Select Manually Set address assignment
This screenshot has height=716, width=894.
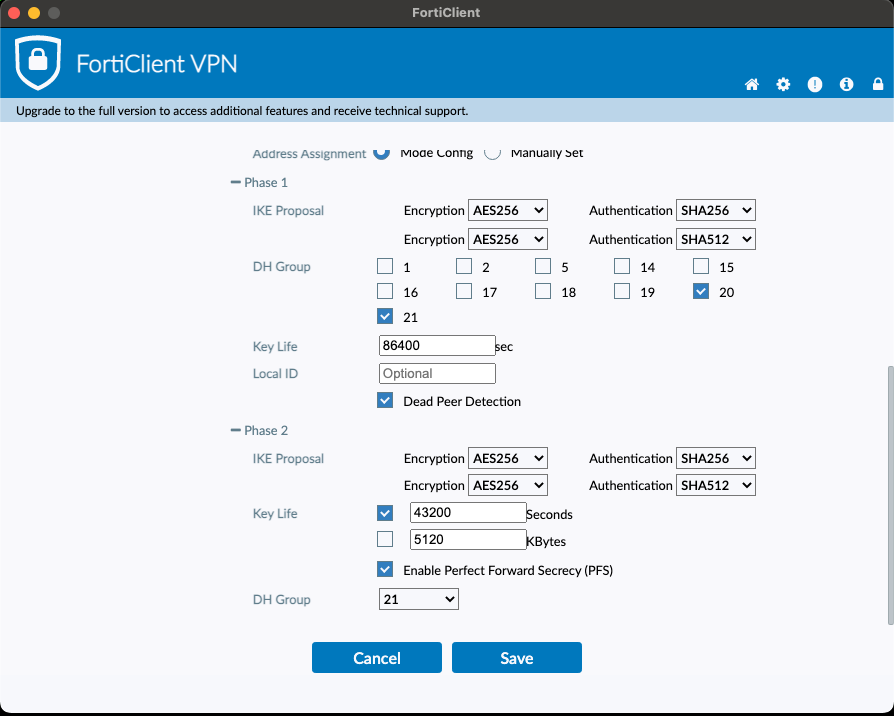coord(493,152)
